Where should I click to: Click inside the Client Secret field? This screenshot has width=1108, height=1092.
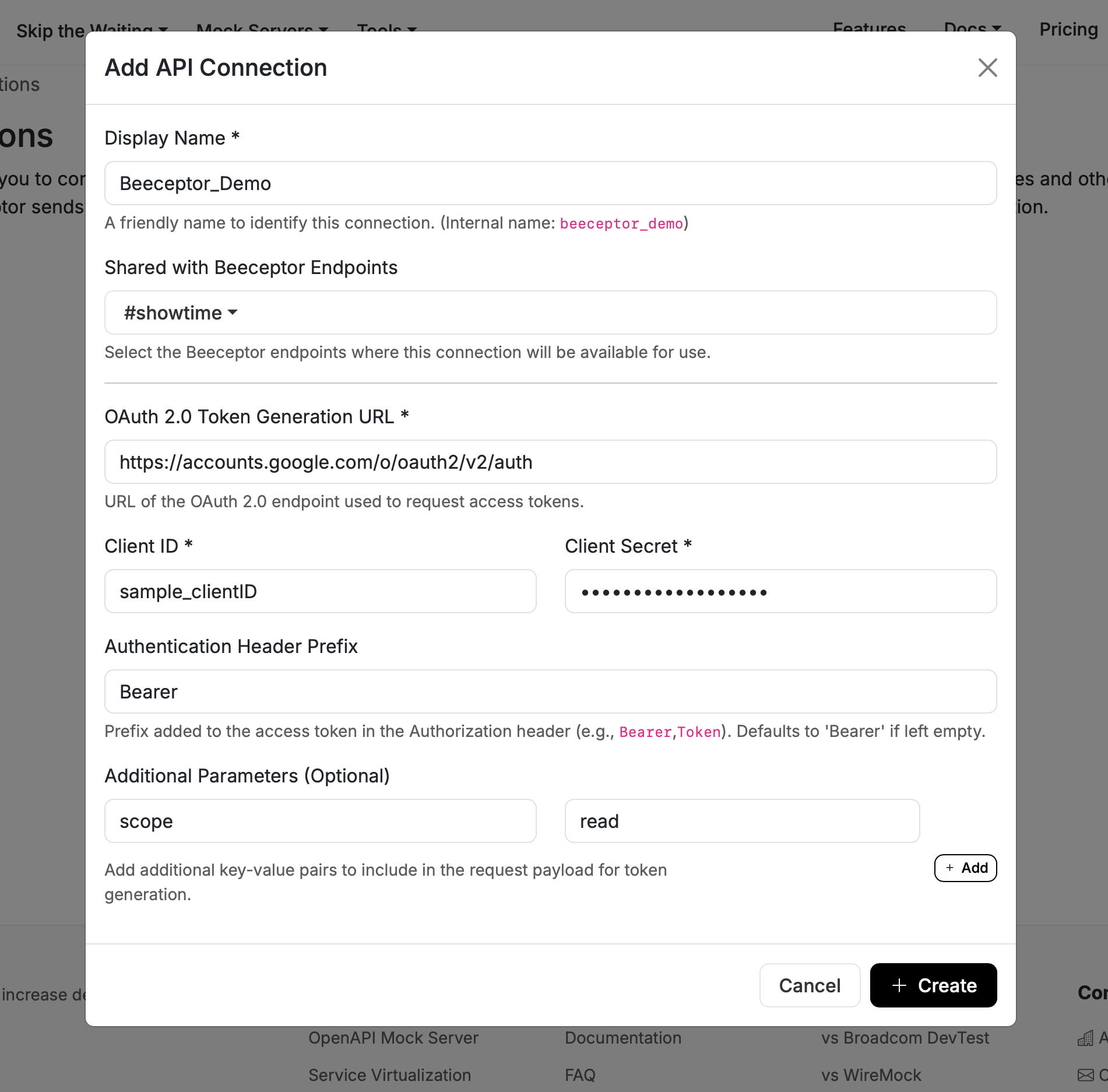[x=780, y=591]
